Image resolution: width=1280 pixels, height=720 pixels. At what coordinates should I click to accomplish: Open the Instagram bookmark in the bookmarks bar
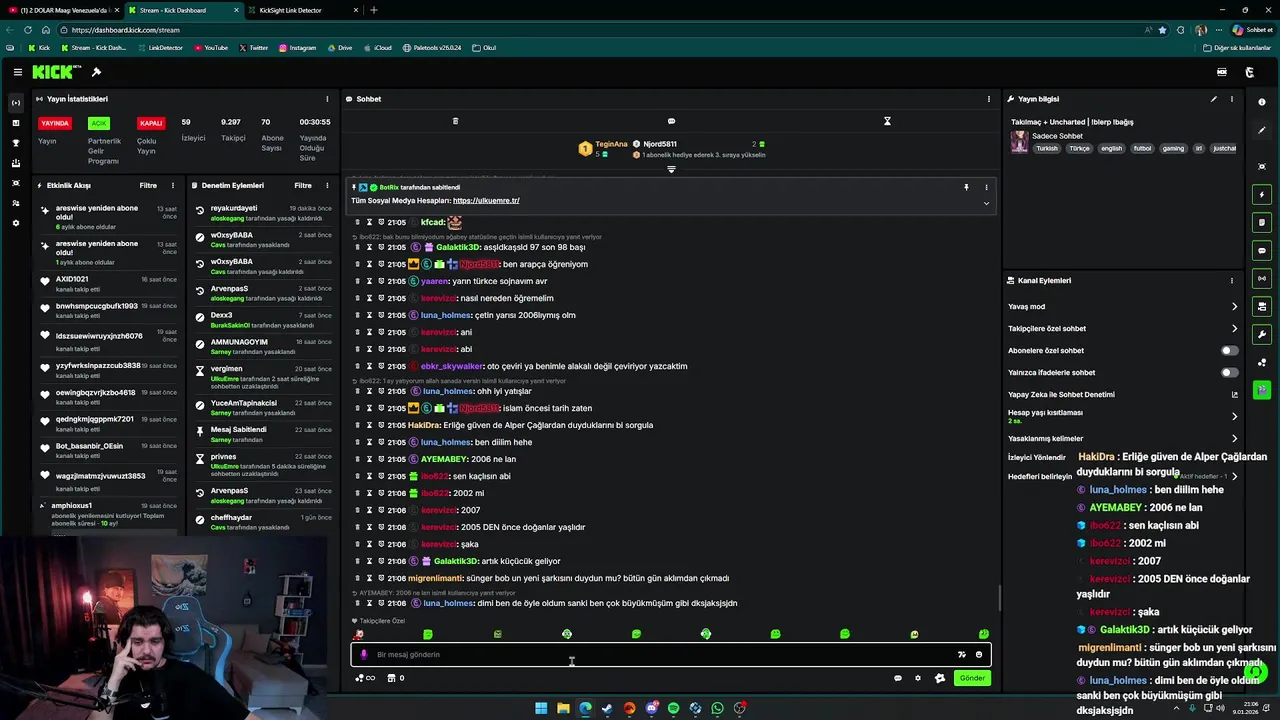297,48
